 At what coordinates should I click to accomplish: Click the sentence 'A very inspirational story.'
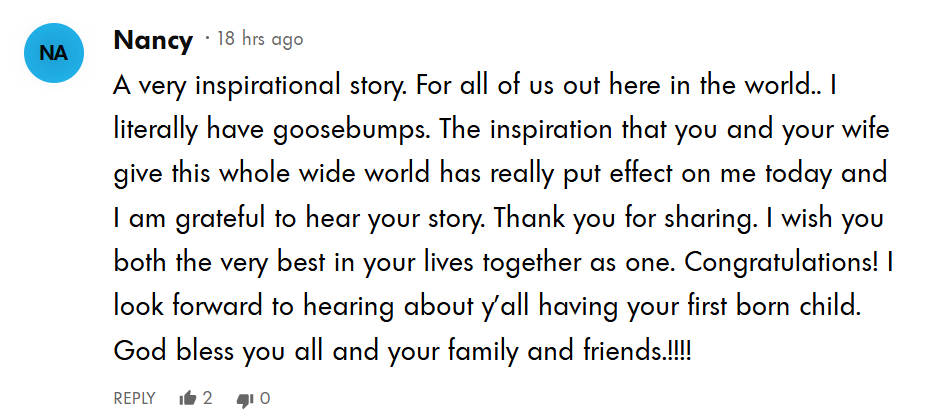pos(261,86)
